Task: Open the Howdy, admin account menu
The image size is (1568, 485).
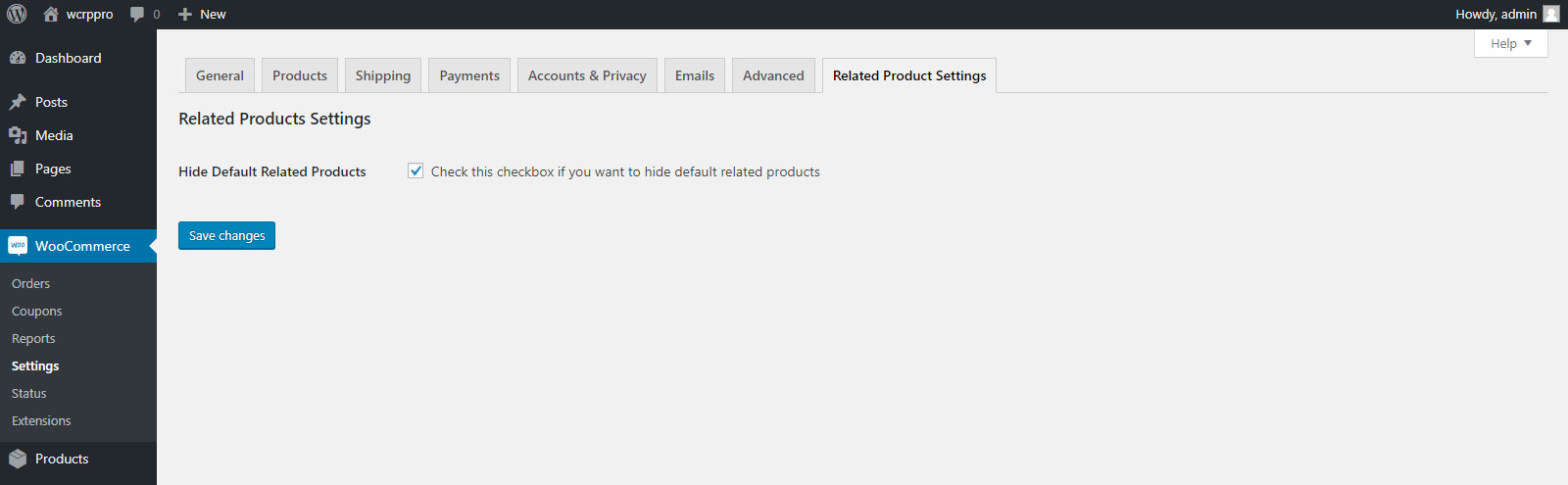Action: [1506, 14]
